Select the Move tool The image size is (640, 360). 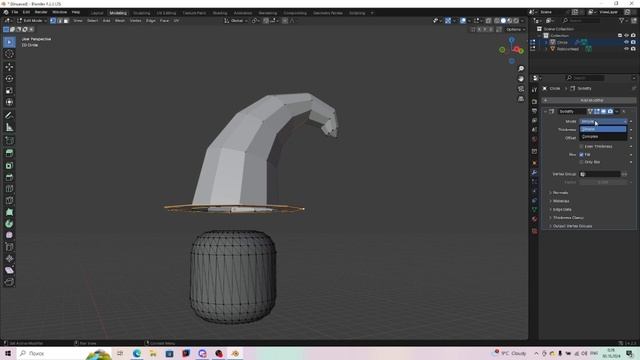coord(9,67)
